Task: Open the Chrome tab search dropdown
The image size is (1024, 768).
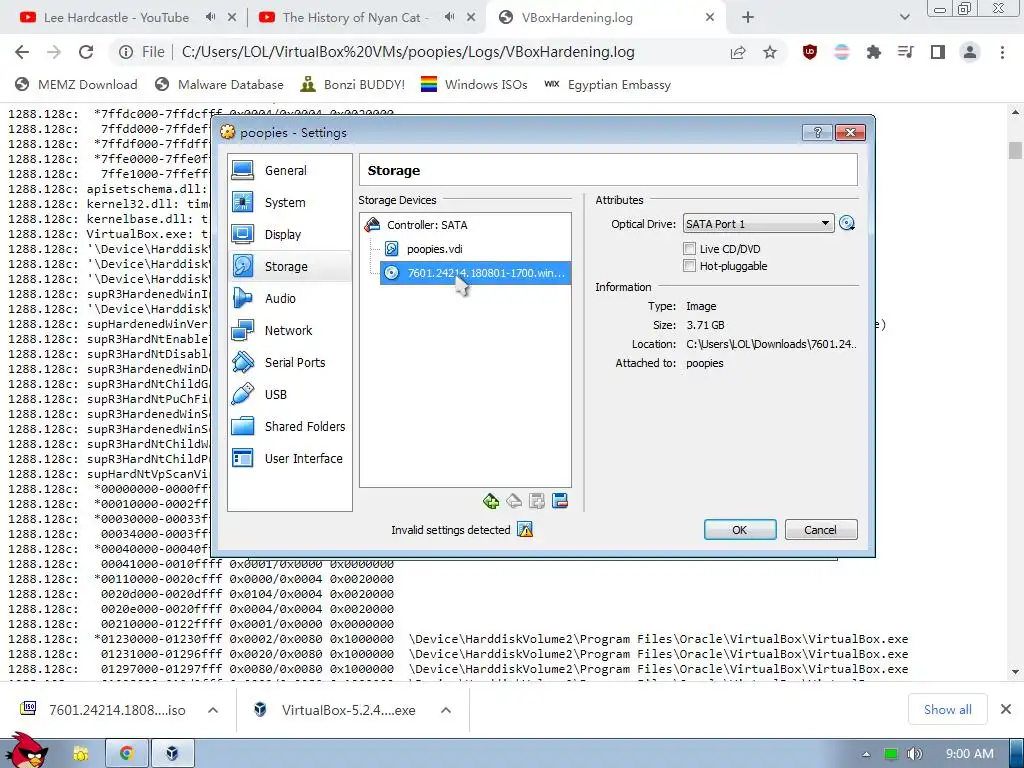Action: coord(904,18)
